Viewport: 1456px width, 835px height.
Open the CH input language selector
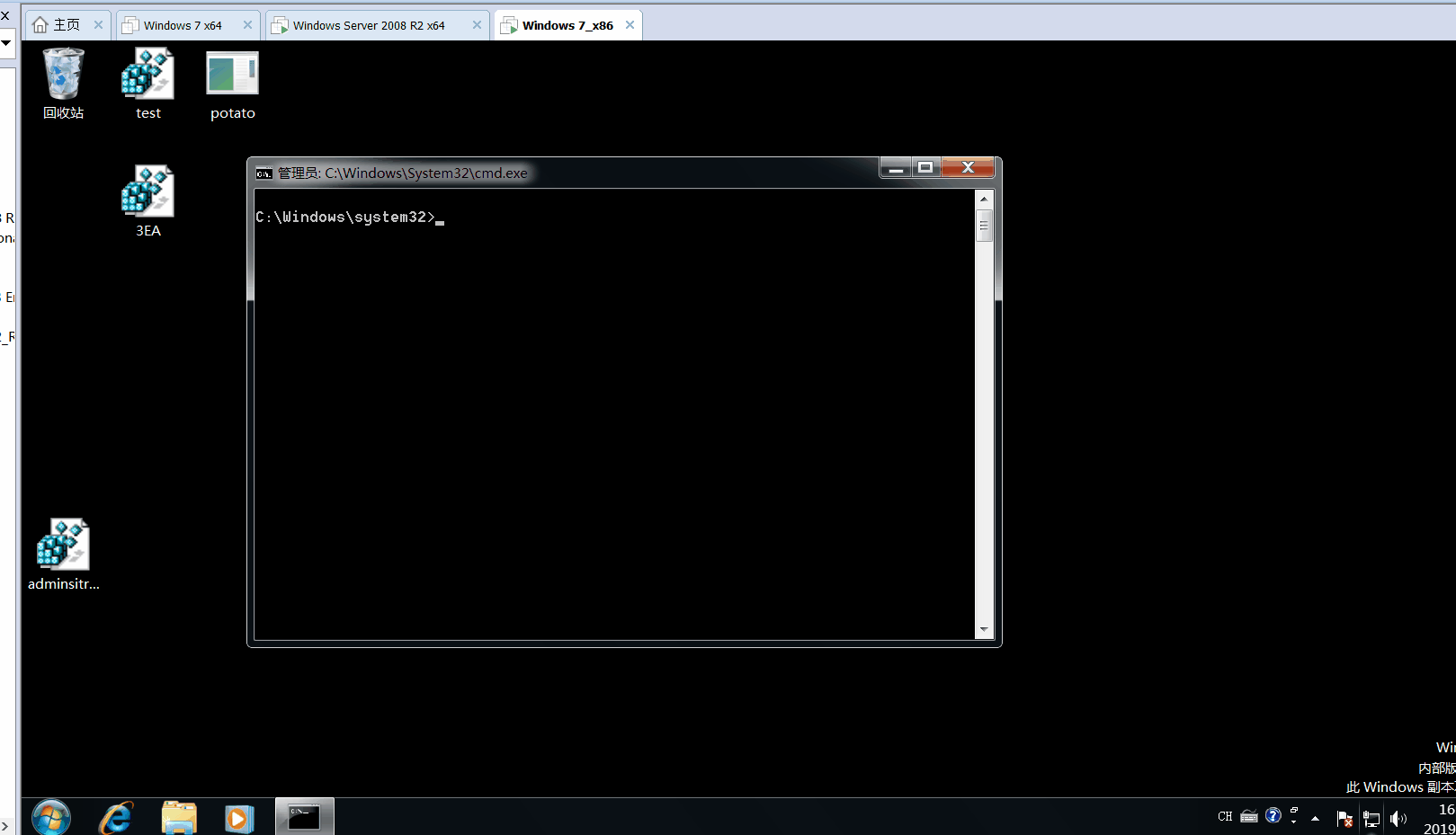click(1225, 816)
